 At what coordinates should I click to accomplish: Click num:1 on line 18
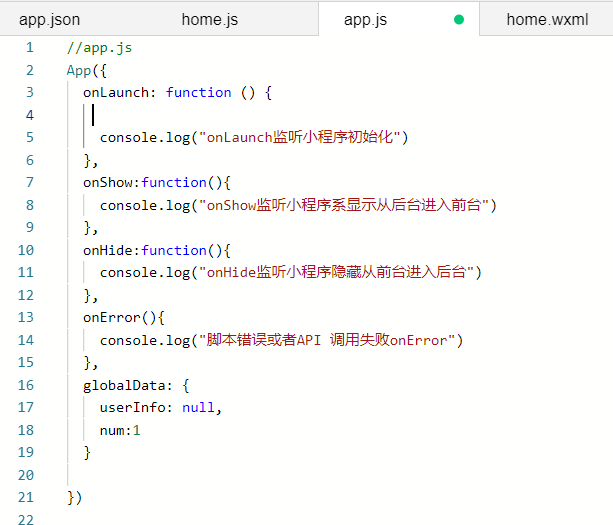click(x=120, y=430)
